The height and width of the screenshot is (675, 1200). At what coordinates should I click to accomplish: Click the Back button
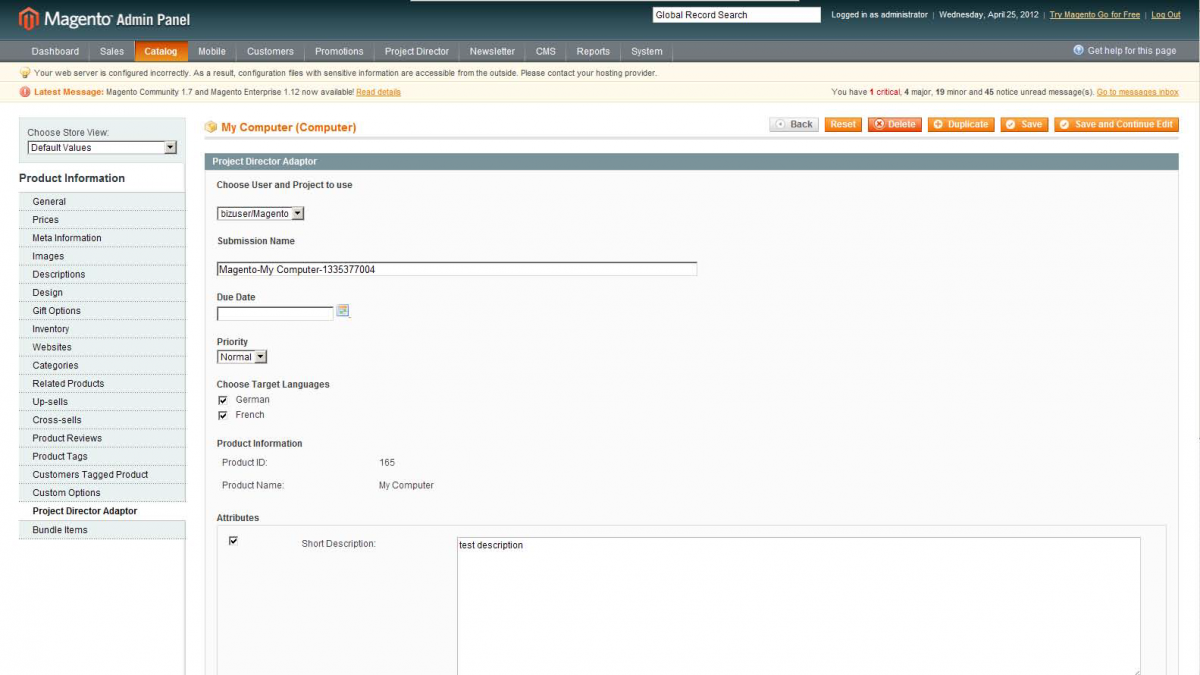pyautogui.click(x=794, y=125)
